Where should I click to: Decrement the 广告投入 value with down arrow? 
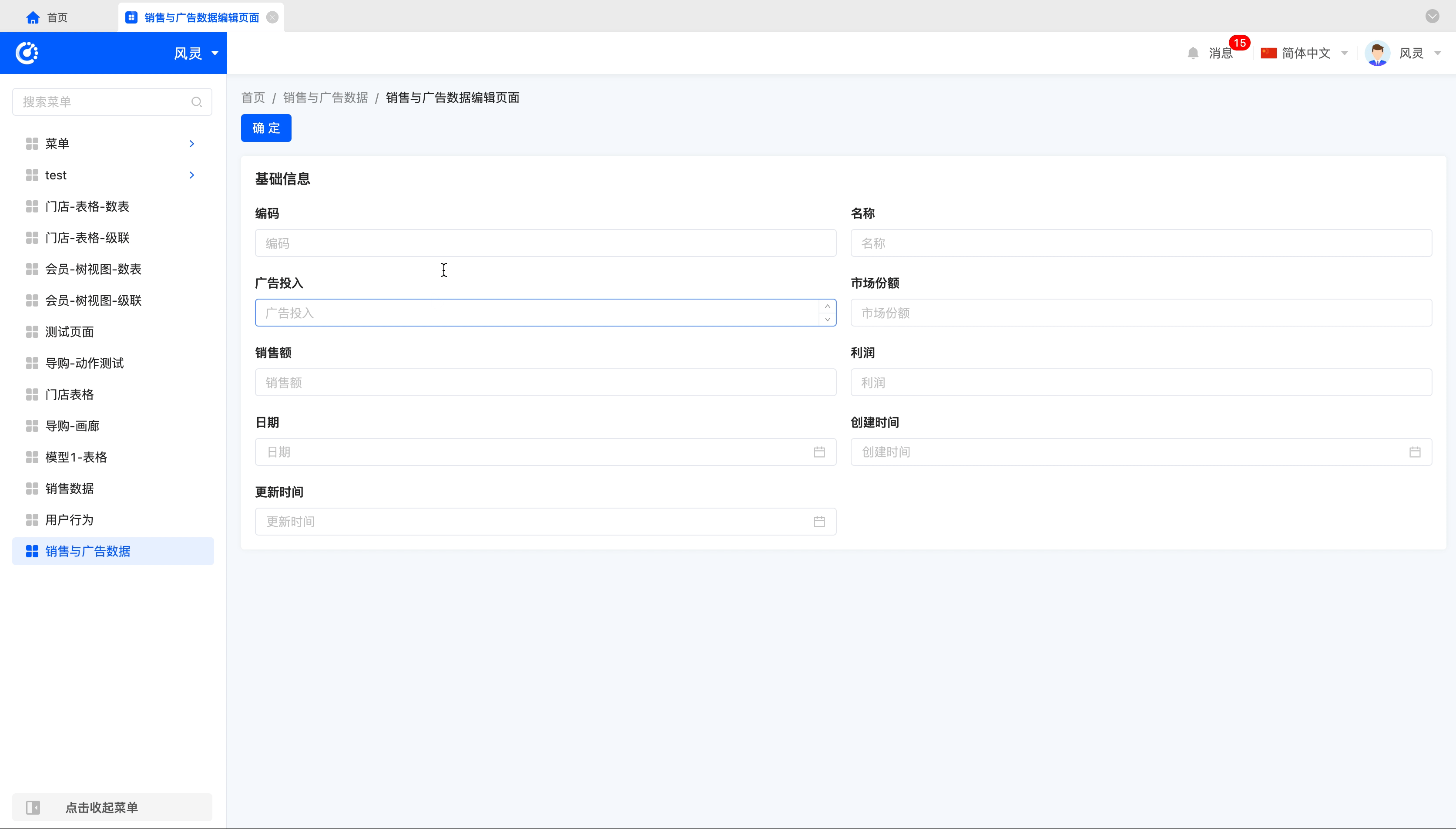click(827, 320)
